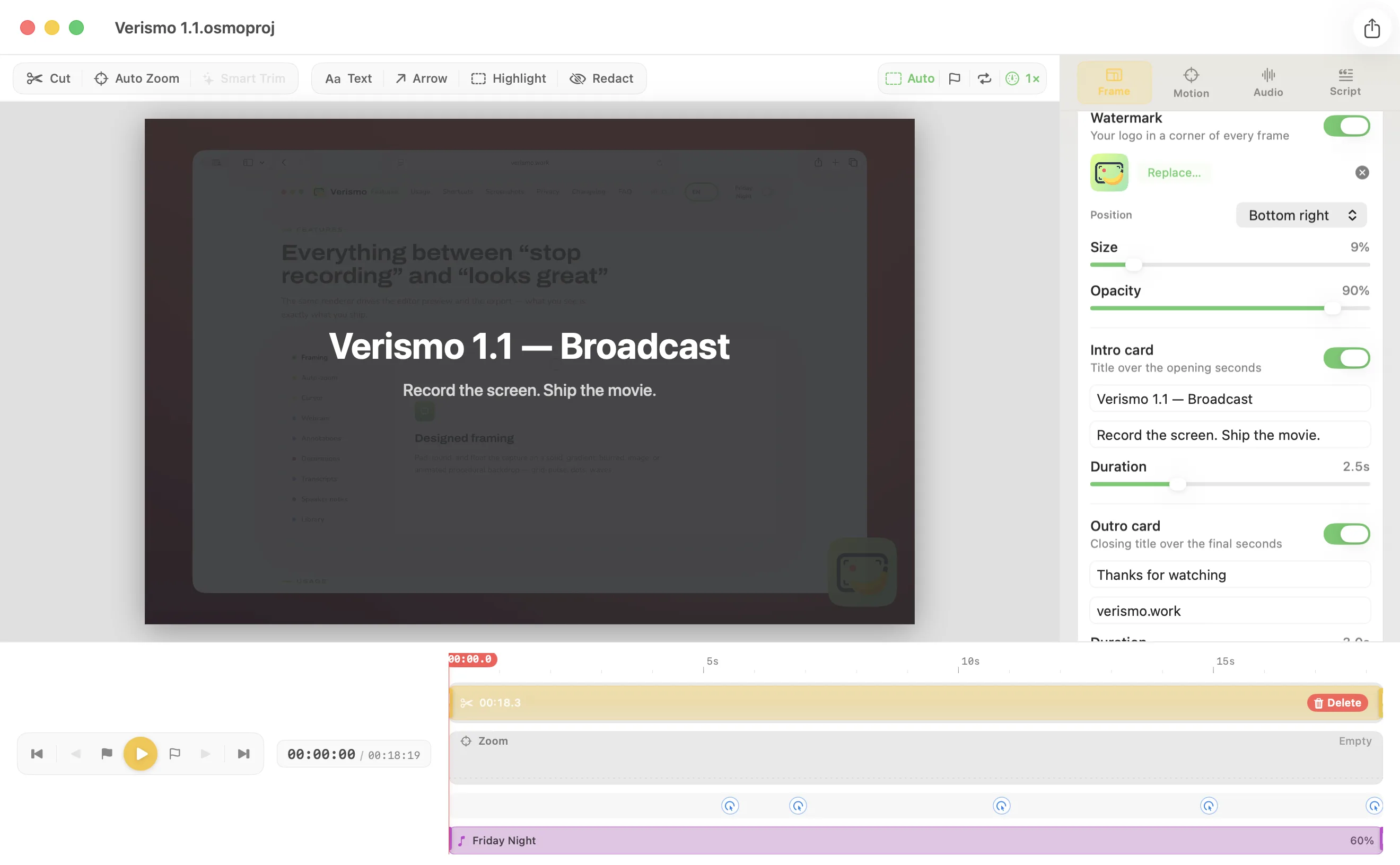Adjust the Intro card Duration slider

1229,484
